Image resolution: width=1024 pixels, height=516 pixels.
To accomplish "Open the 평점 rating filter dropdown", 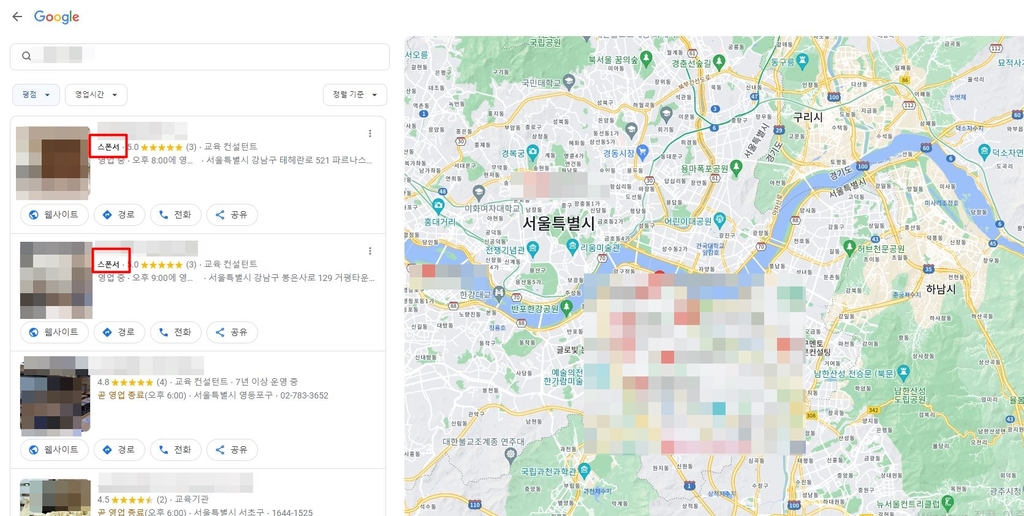I will click(36, 95).
